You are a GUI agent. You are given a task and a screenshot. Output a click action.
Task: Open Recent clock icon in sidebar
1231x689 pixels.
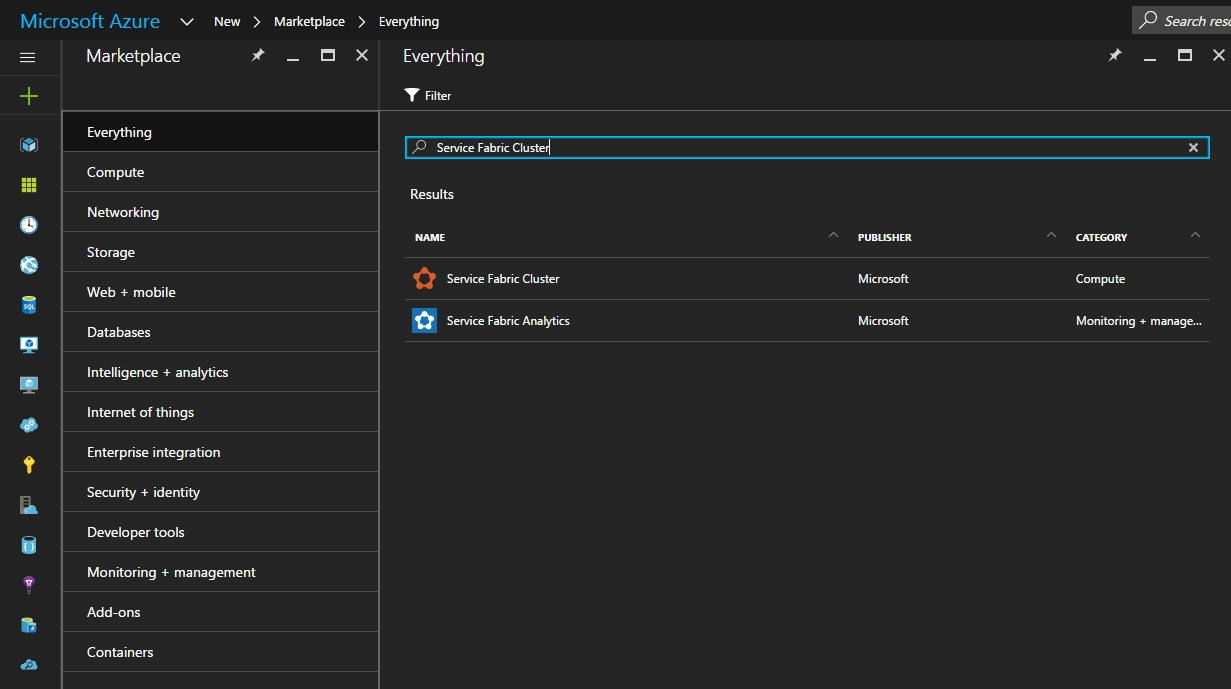29,225
